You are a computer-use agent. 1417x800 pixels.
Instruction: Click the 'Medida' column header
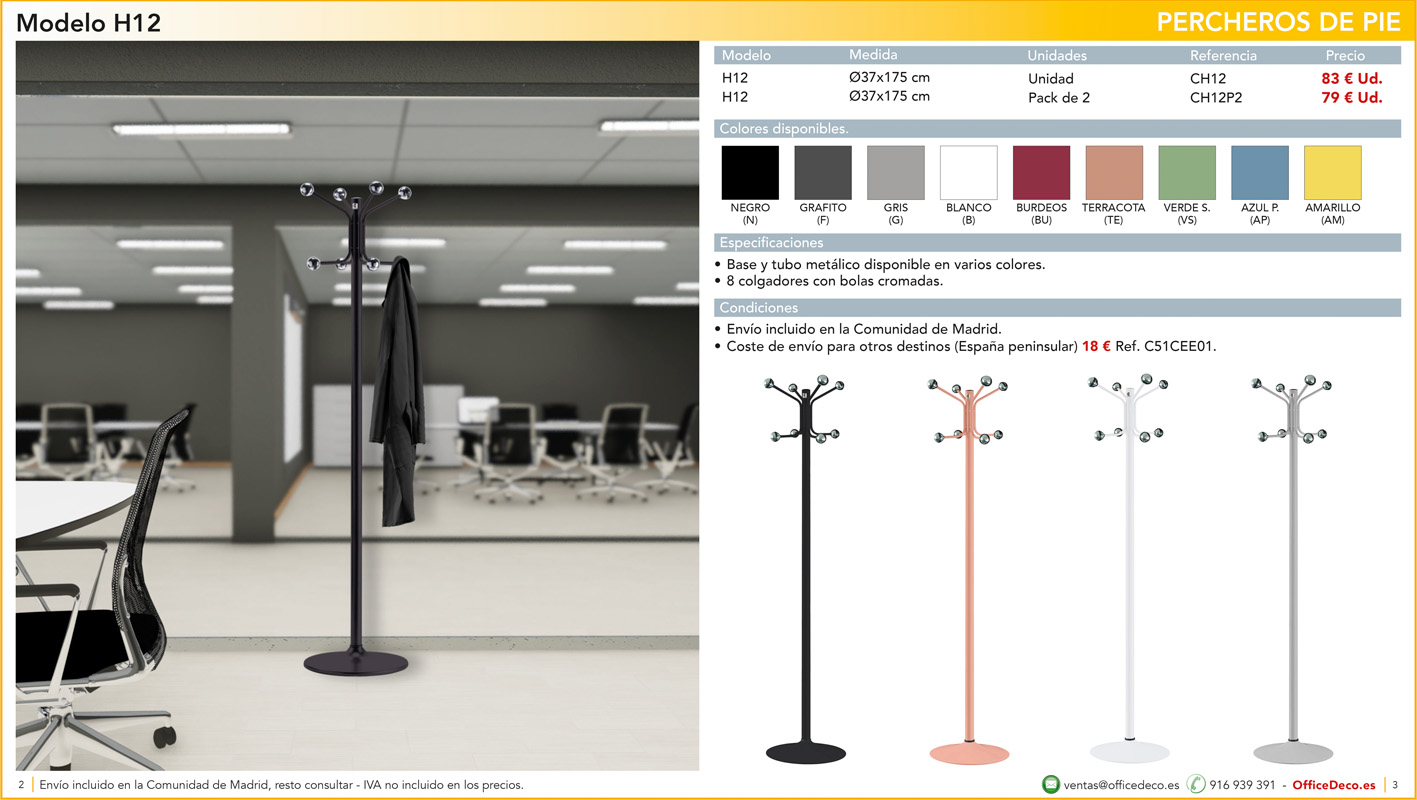[873, 55]
